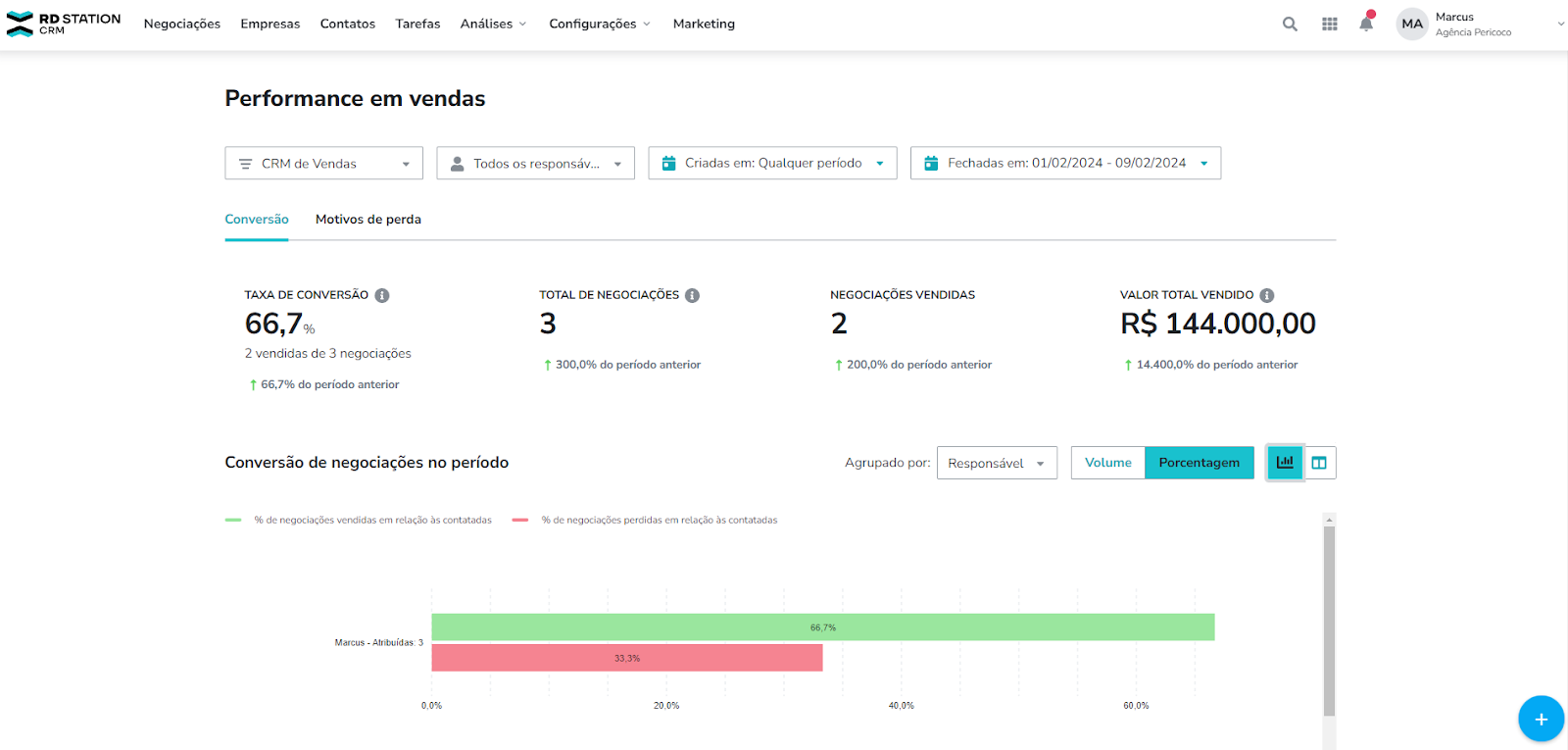
Task: Click the MA user avatar
Action: (1411, 24)
